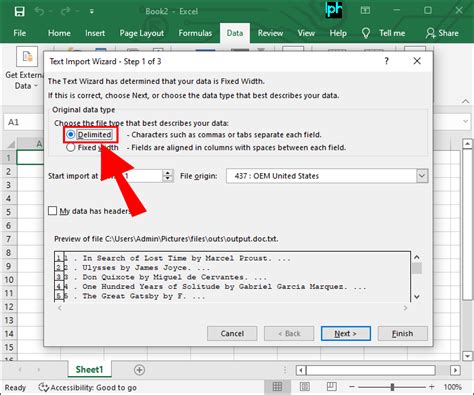Click the wizard Help question mark
474x395 pixels.
point(386,61)
